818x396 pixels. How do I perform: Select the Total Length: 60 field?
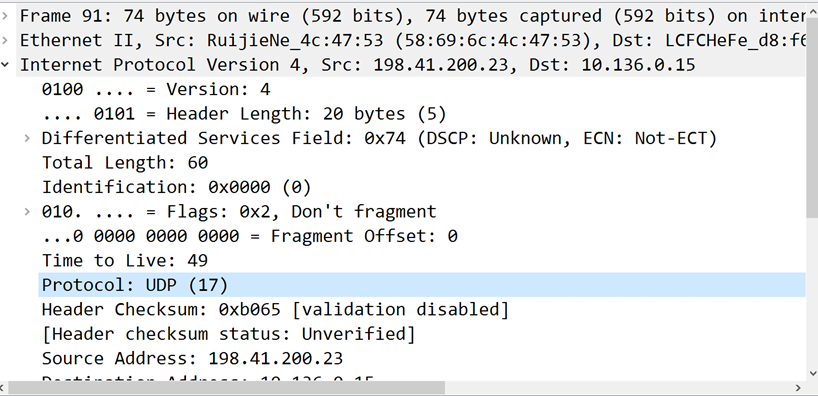[125, 162]
